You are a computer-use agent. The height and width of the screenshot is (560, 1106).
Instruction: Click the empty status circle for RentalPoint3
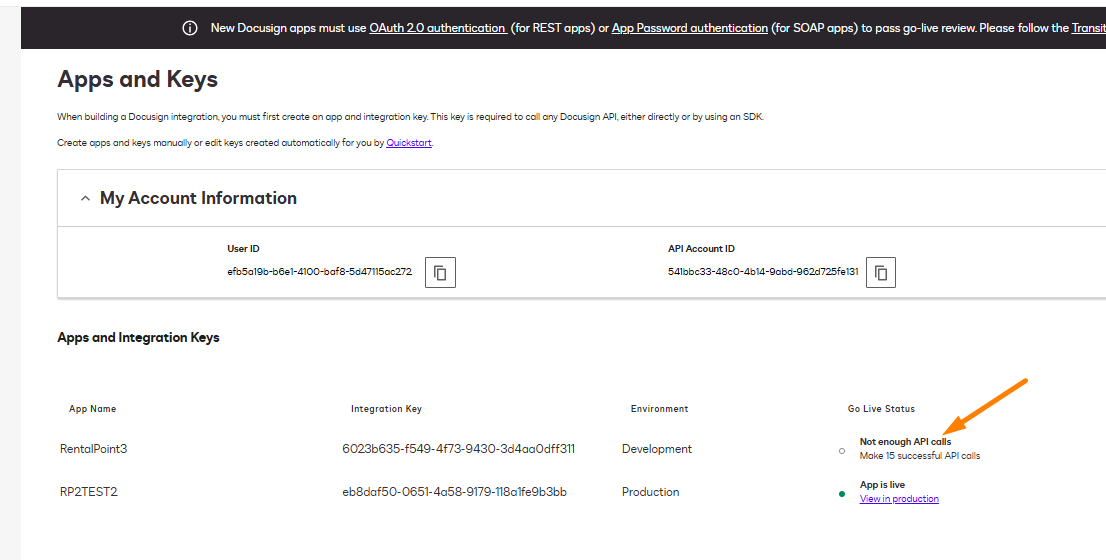pyautogui.click(x=841, y=451)
